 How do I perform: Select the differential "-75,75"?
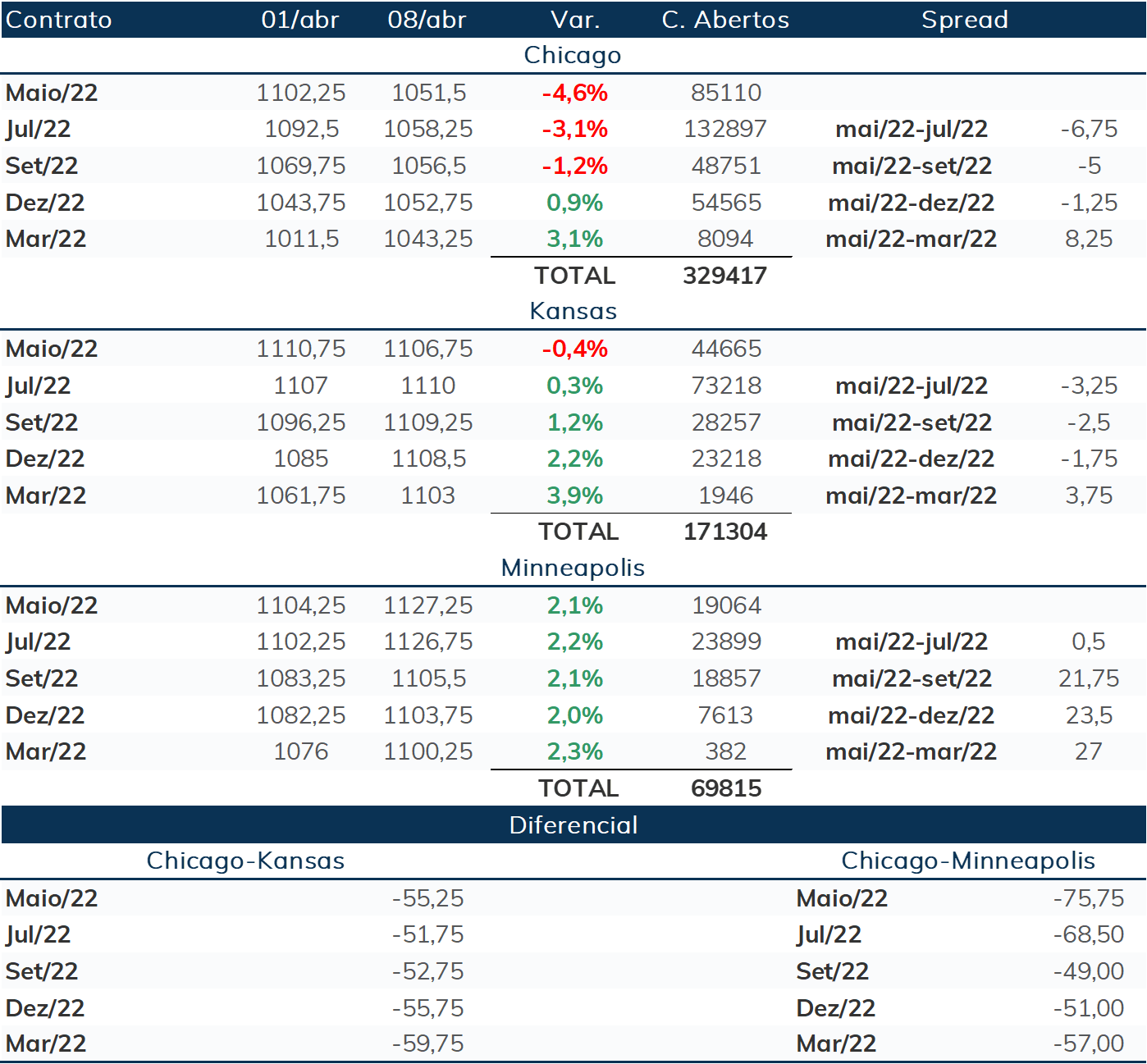coord(1089,898)
